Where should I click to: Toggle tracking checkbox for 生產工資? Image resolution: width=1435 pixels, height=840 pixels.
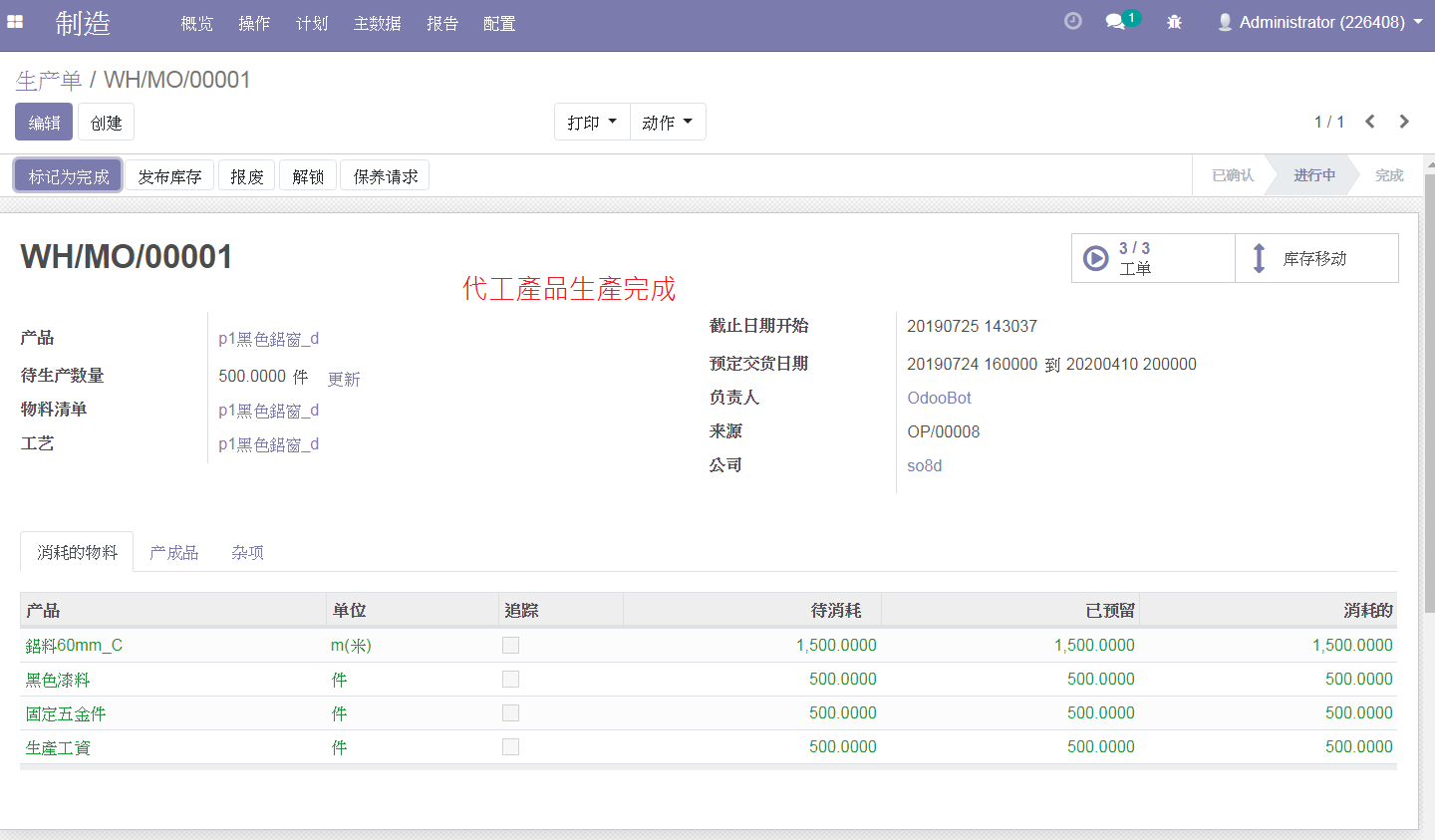pos(510,747)
